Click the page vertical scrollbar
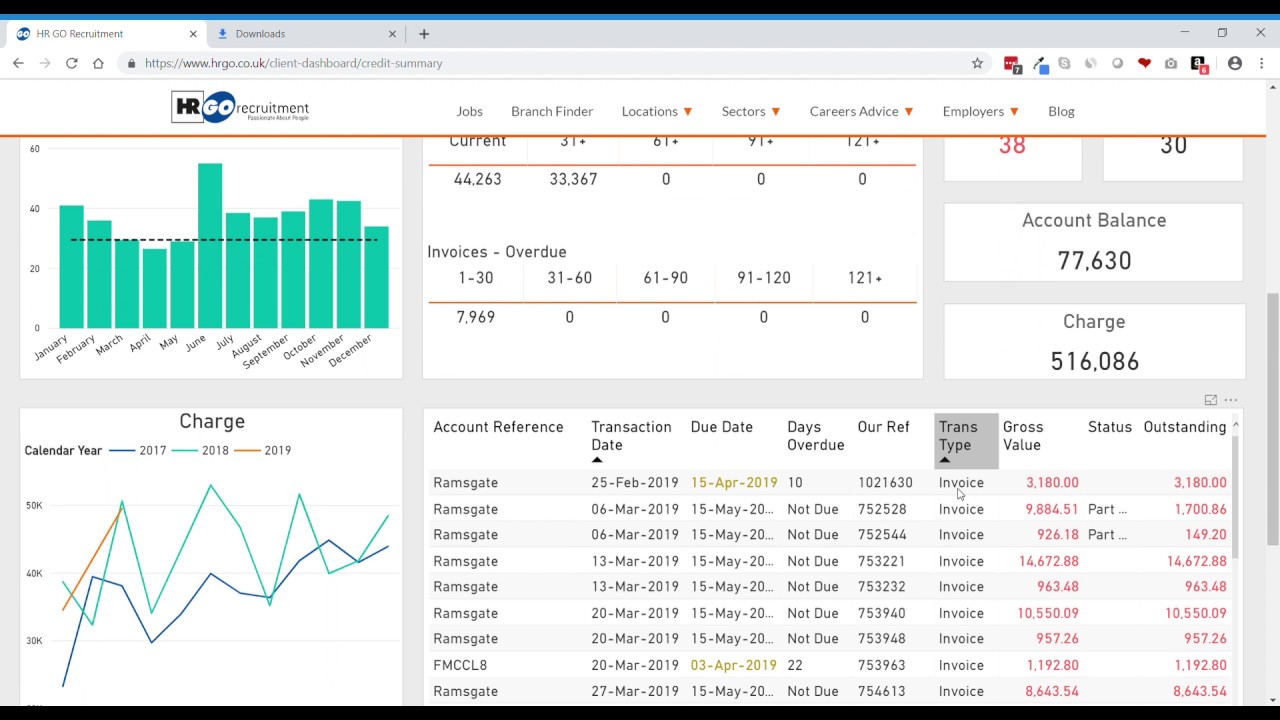 click(1272, 420)
